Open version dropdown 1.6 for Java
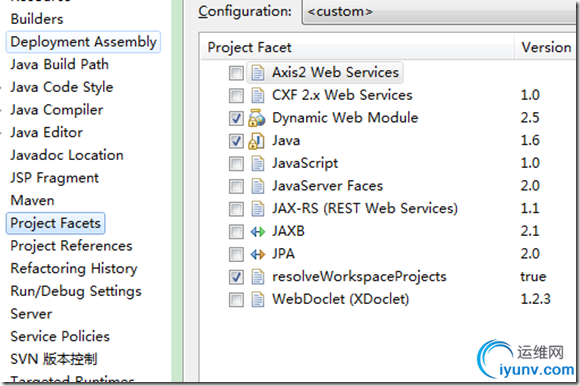 pos(530,140)
